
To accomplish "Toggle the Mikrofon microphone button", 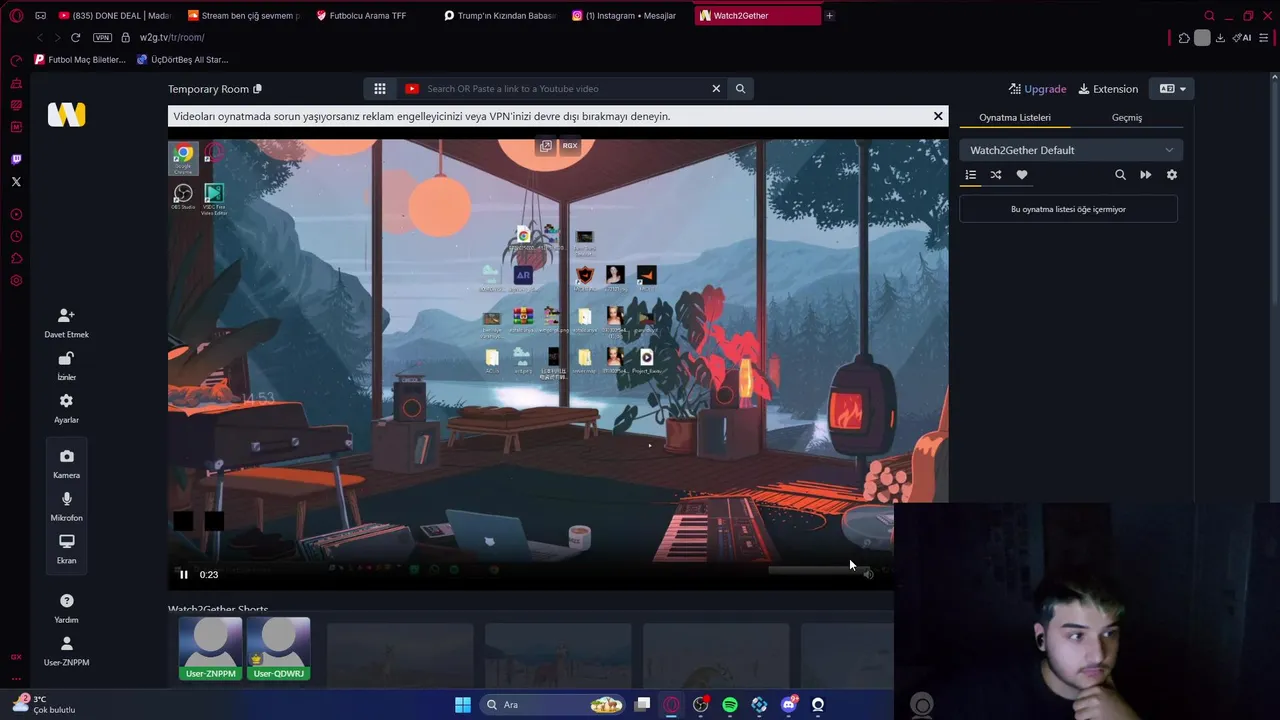I will click(66, 506).
